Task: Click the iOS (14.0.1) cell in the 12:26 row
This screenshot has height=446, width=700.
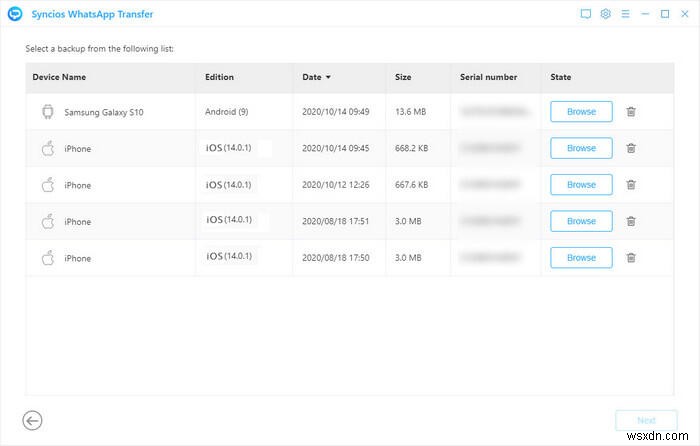Action: click(229, 184)
